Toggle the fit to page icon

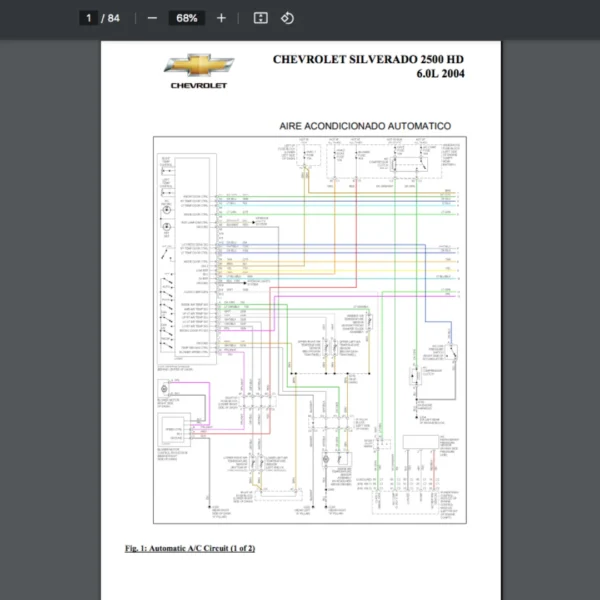coord(260,18)
